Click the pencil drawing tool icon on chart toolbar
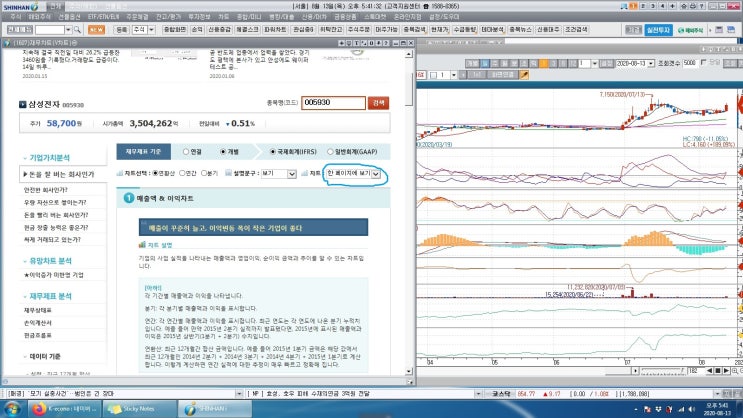 [524, 74]
